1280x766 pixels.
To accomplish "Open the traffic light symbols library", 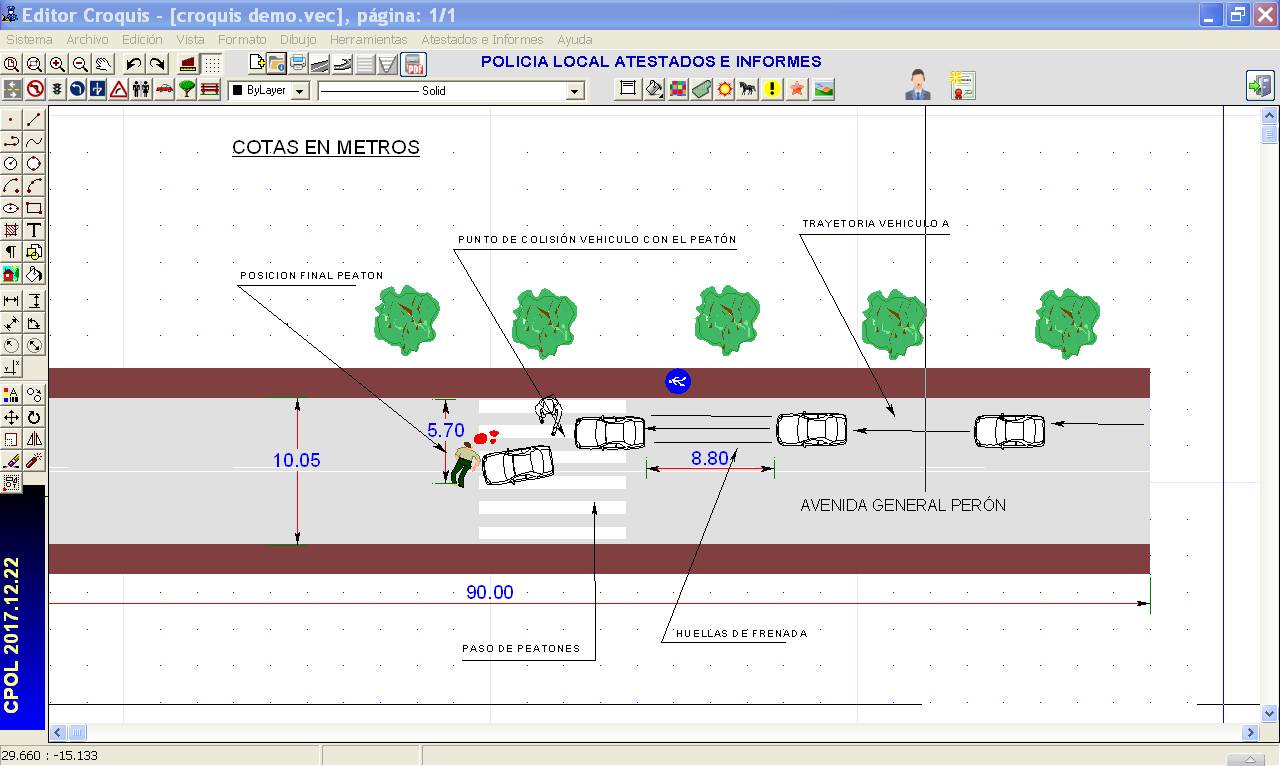I will (57, 90).
